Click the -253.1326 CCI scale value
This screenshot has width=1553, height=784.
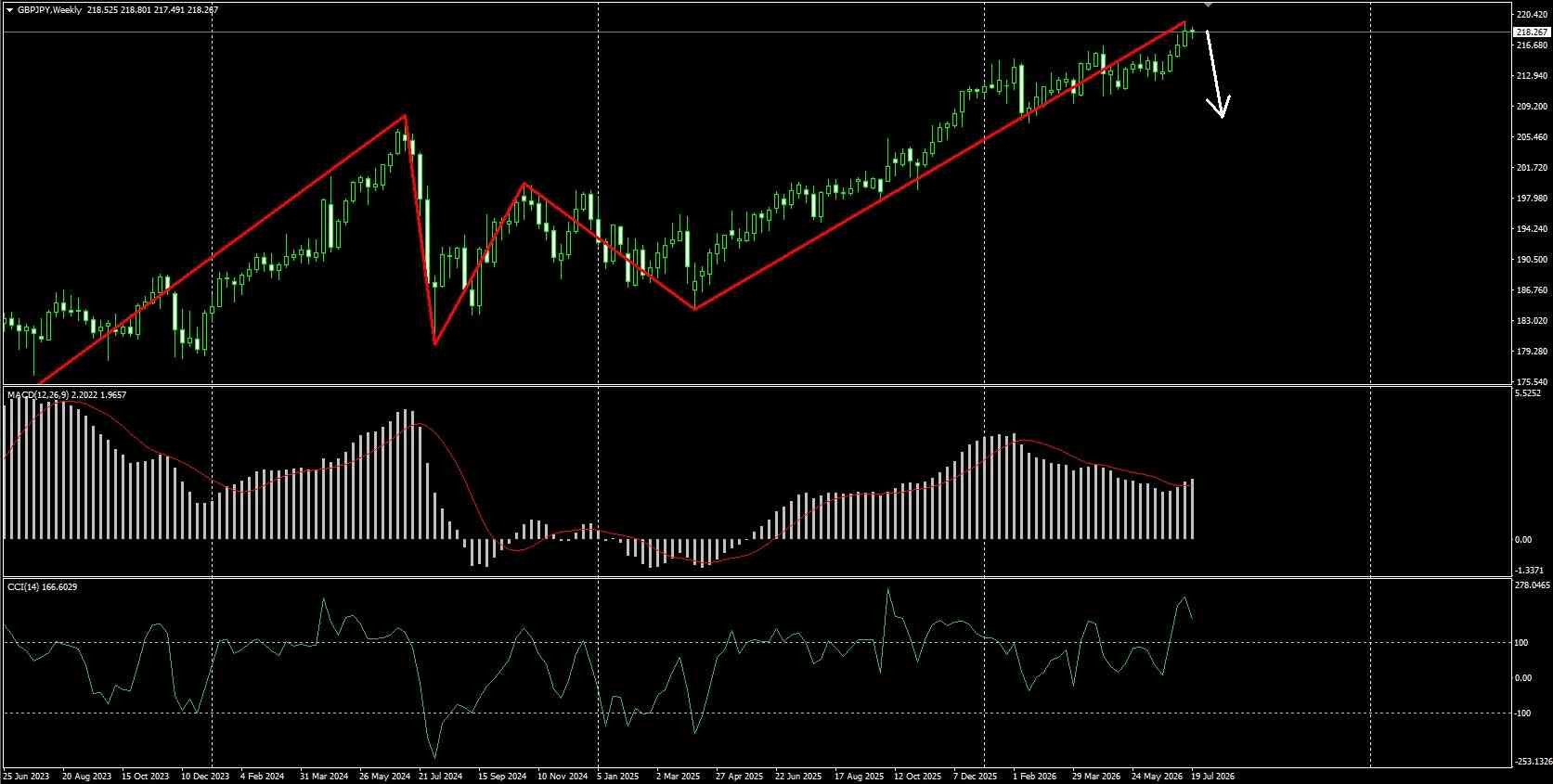tap(1533, 762)
